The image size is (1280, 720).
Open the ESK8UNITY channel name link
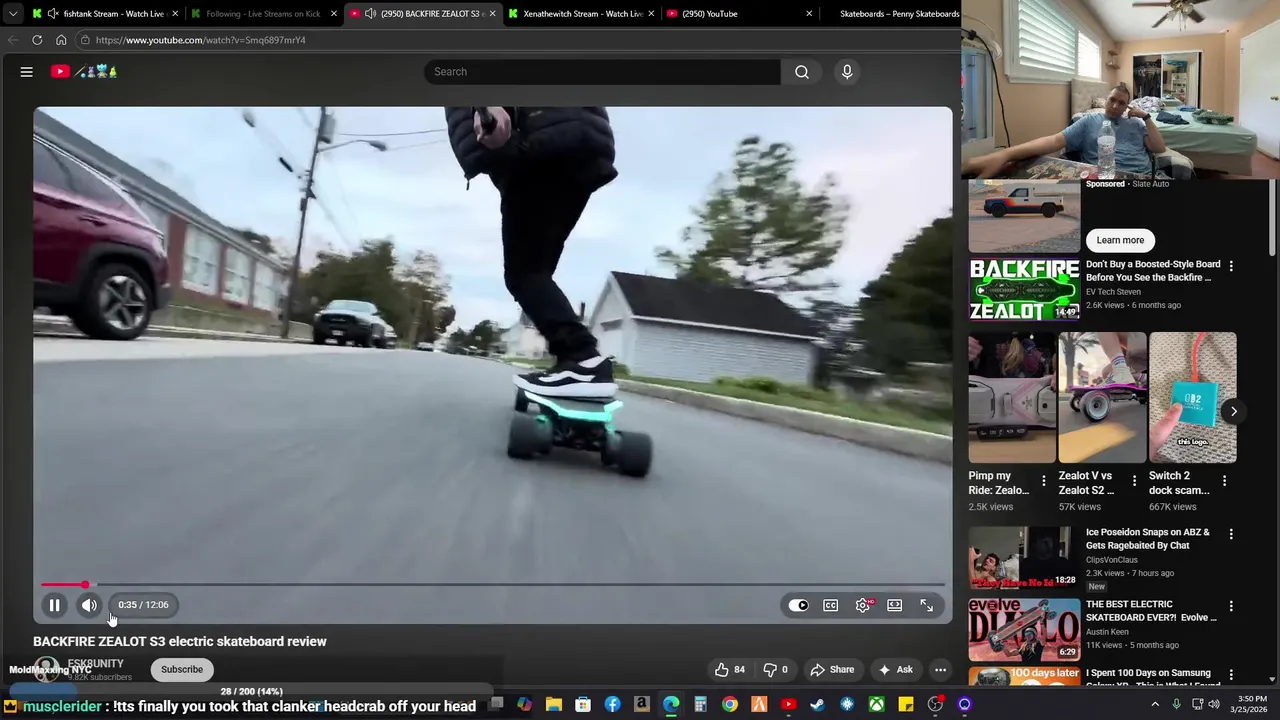[96, 664]
